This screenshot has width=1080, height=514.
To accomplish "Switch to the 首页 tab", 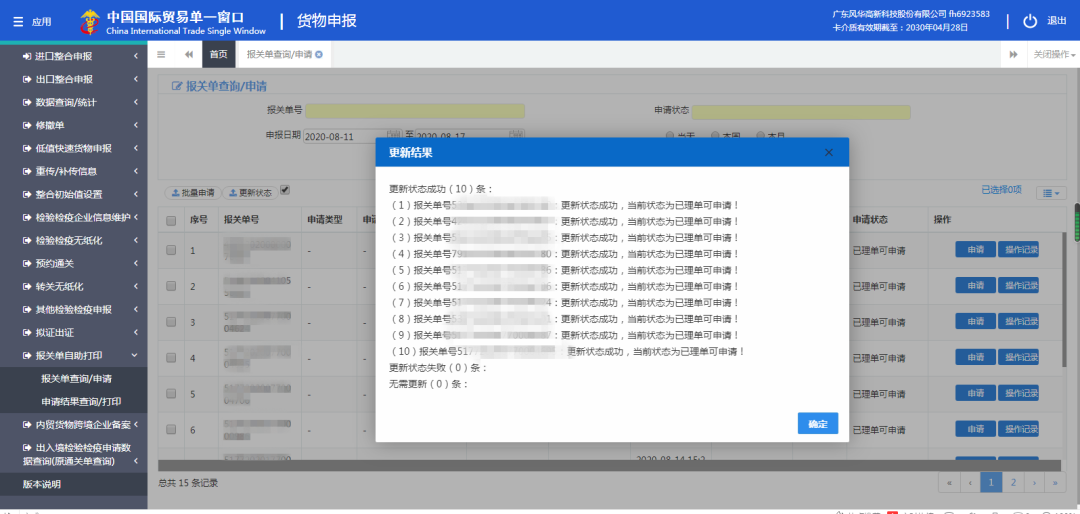I will pos(218,54).
